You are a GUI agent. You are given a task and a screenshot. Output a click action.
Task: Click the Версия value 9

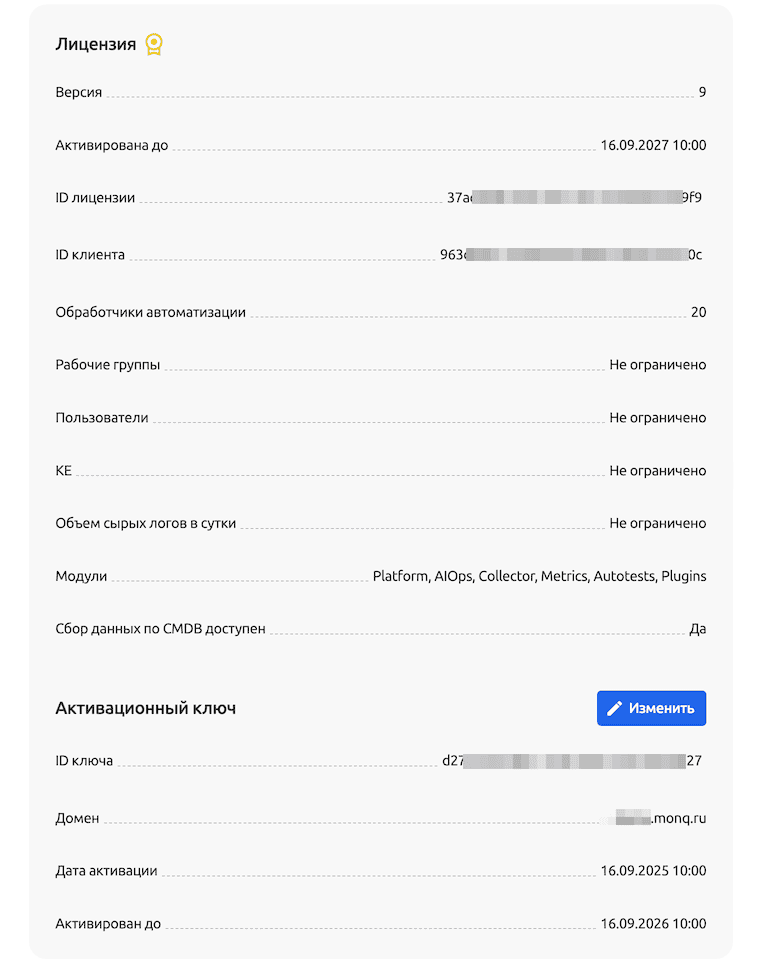click(702, 93)
